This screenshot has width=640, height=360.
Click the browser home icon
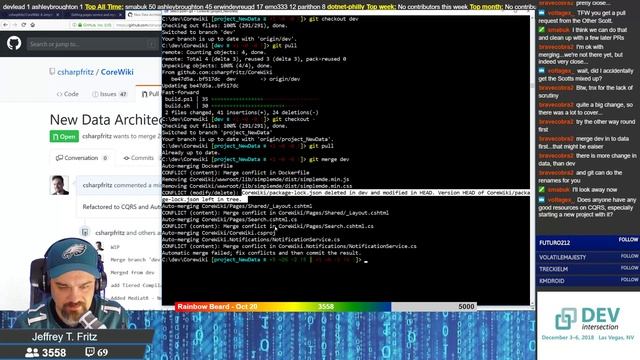click(33, 25)
